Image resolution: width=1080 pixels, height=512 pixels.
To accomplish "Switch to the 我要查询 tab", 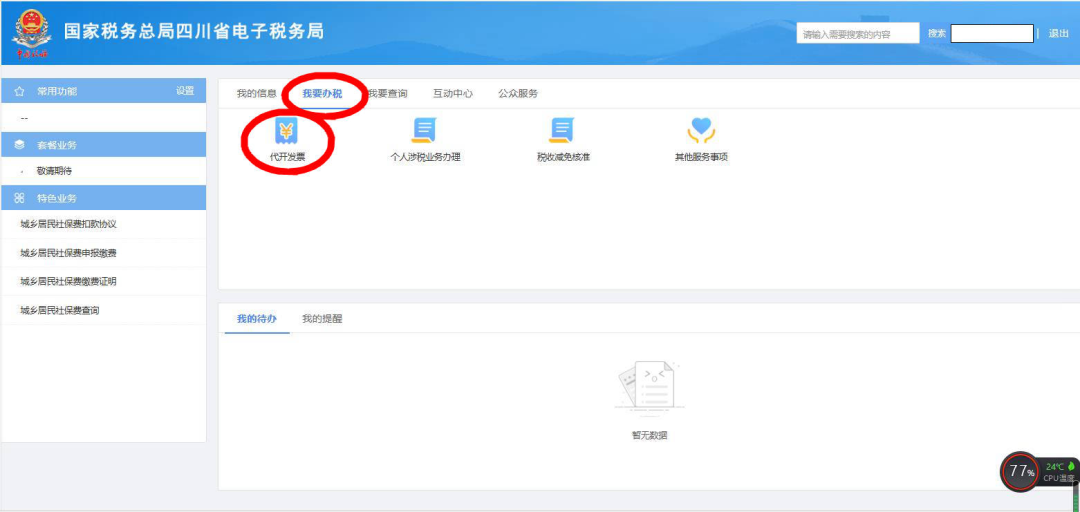I will click(387, 94).
